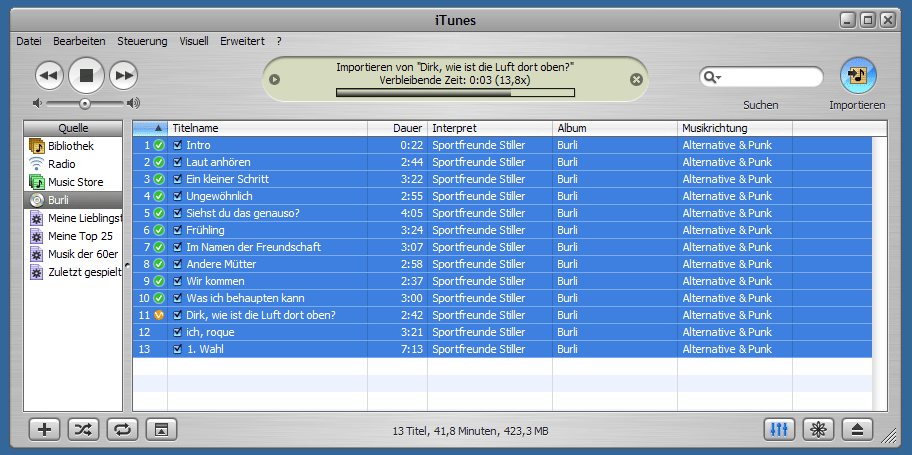Viewport: 912px width, 455px height.
Task: Click the high-volume speaker icon
Action: 133,103
